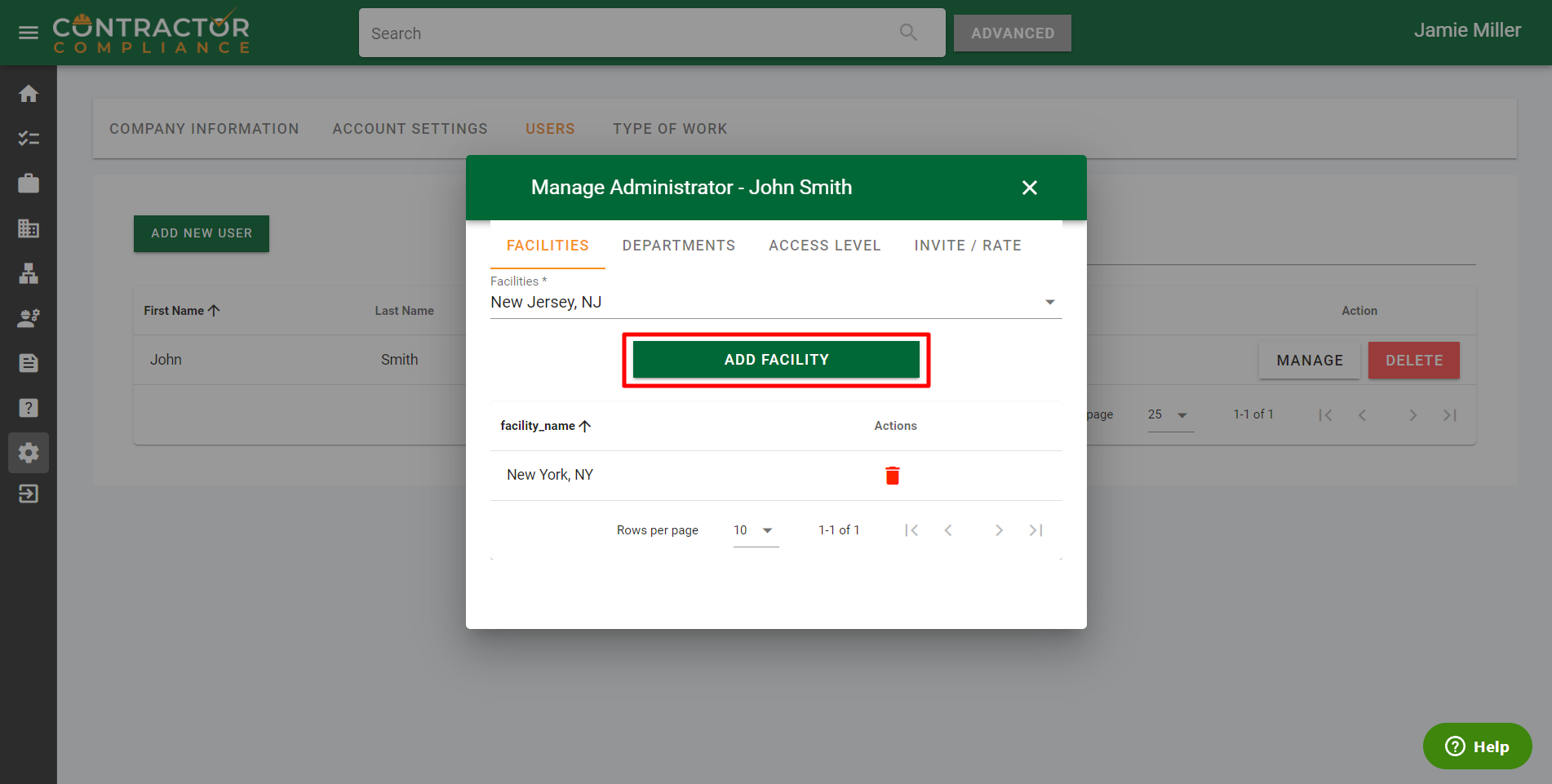Close the Manage Administrator dialog

[1029, 188]
